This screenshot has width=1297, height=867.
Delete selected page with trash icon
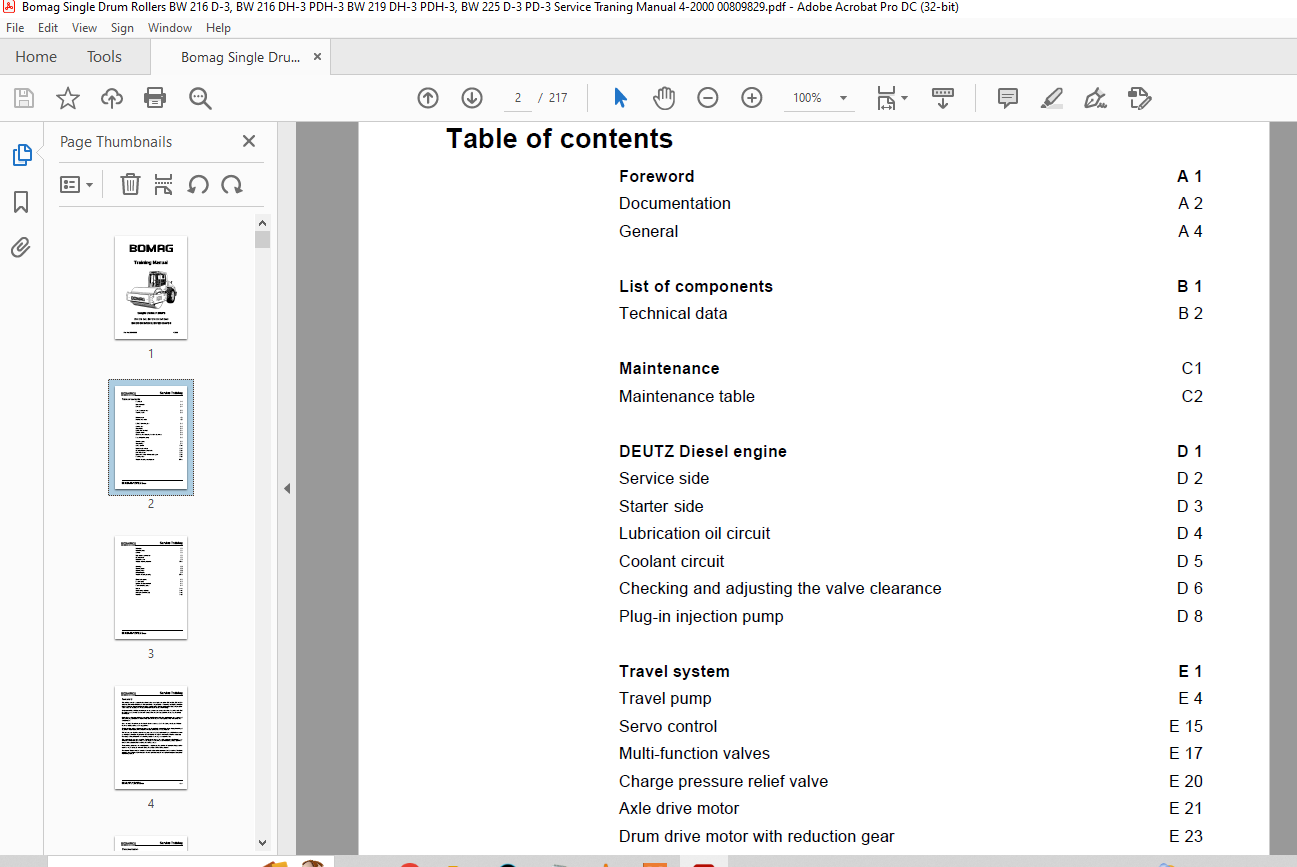click(130, 184)
